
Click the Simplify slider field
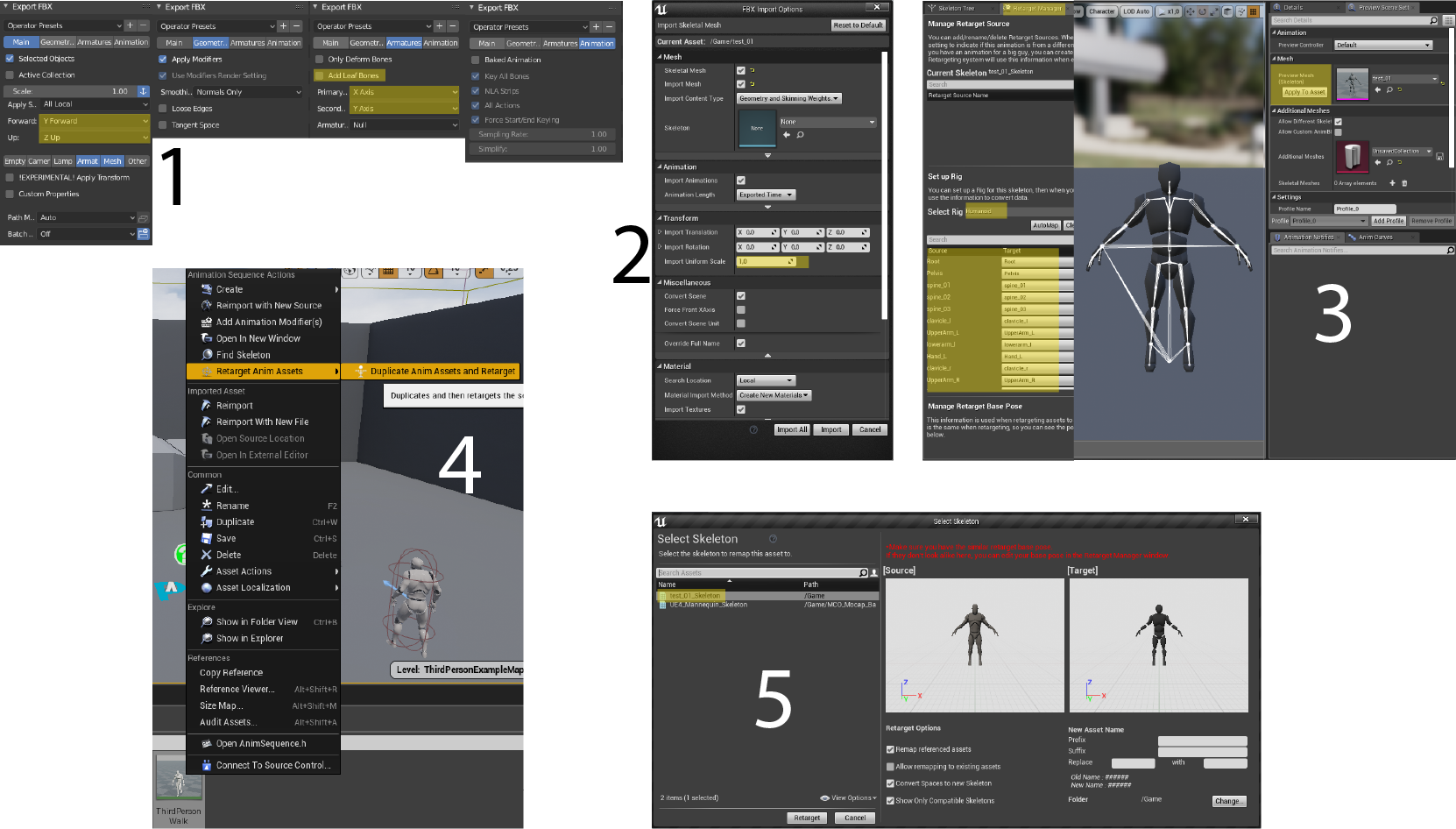542,149
